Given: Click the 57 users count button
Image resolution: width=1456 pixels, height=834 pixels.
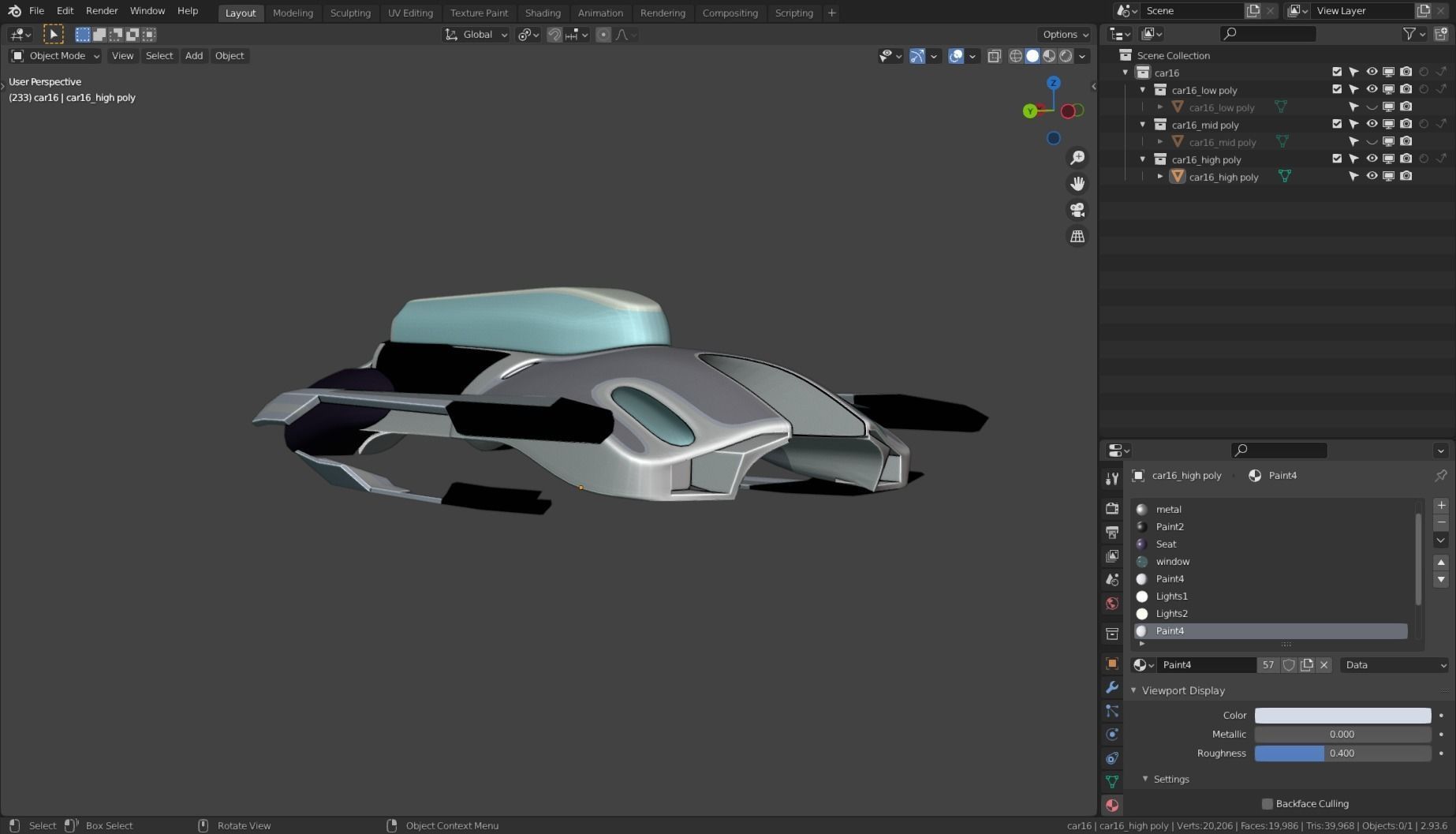Looking at the screenshot, I should tap(1267, 665).
